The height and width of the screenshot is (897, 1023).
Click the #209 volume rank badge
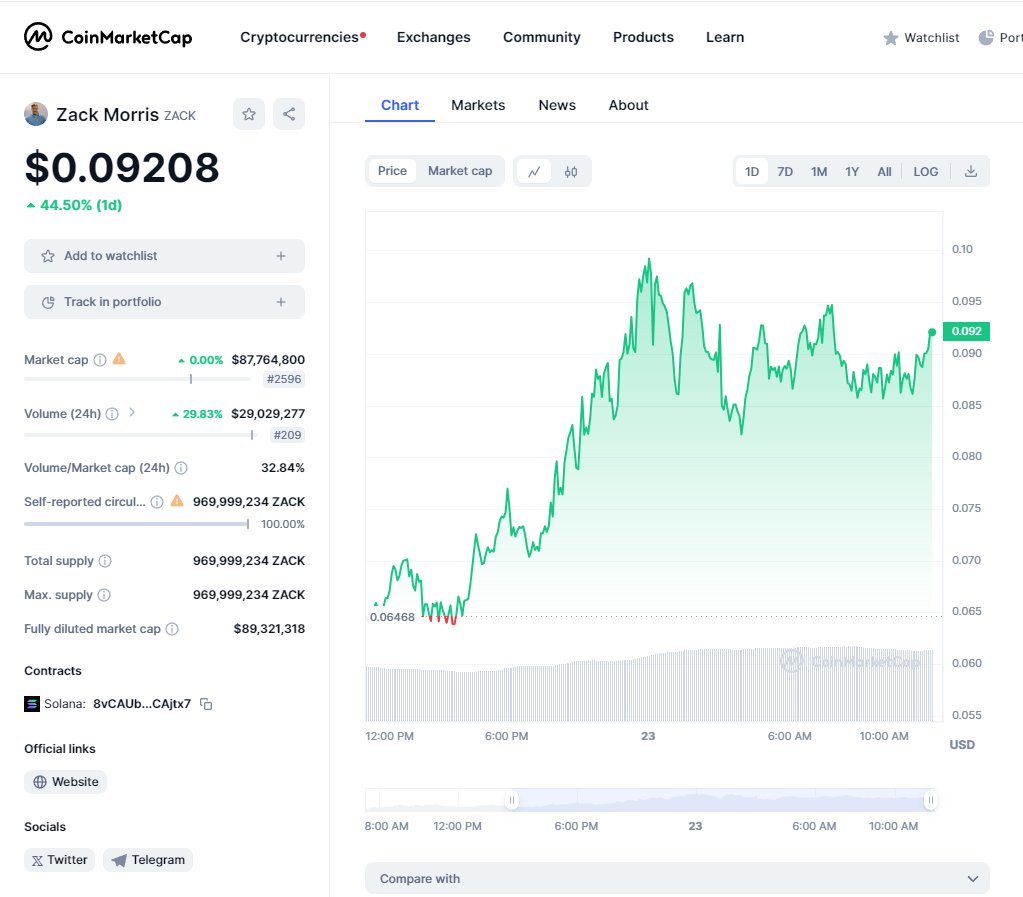click(x=287, y=435)
